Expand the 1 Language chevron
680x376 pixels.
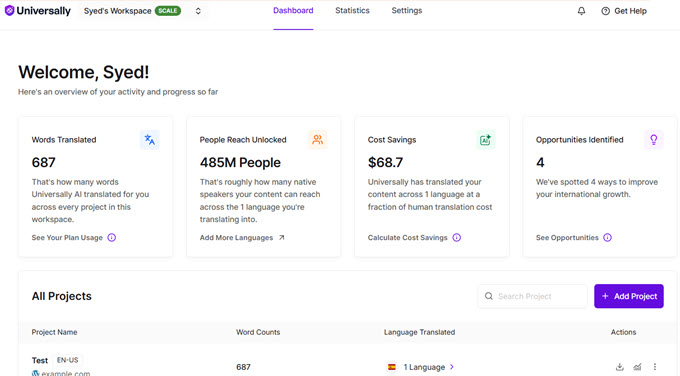coord(452,367)
